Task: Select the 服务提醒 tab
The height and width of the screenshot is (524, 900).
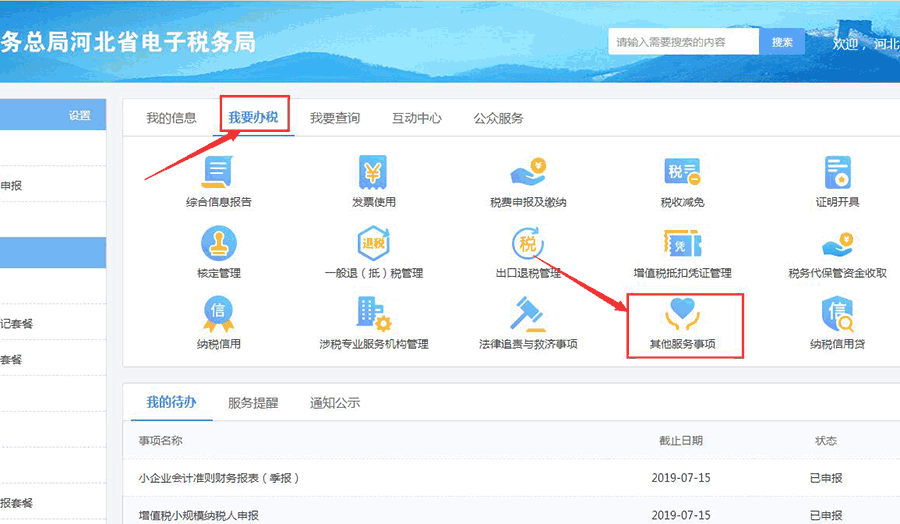Action: pyautogui.click(x=253, y=403)
